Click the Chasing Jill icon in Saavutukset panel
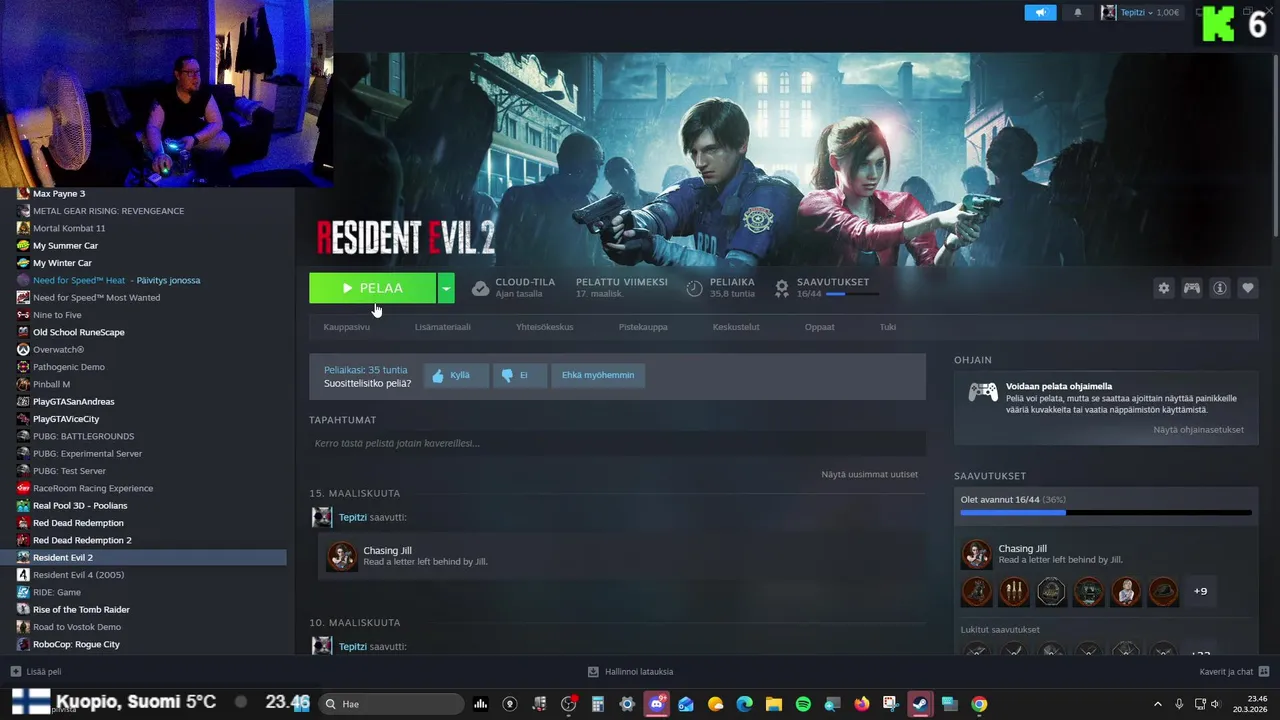 coord(976,555)
